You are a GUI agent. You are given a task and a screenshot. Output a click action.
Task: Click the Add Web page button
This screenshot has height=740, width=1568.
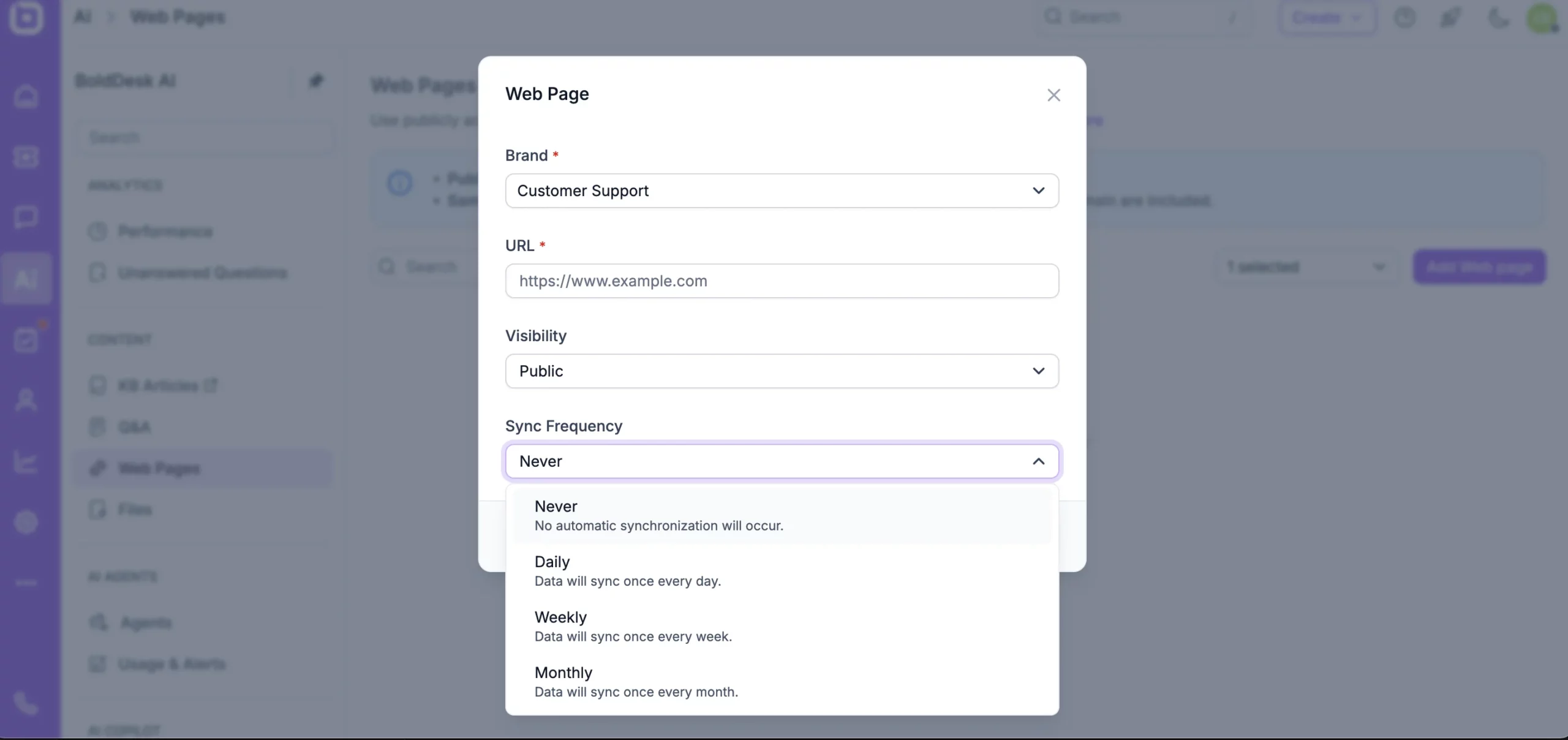[1479, 267]
